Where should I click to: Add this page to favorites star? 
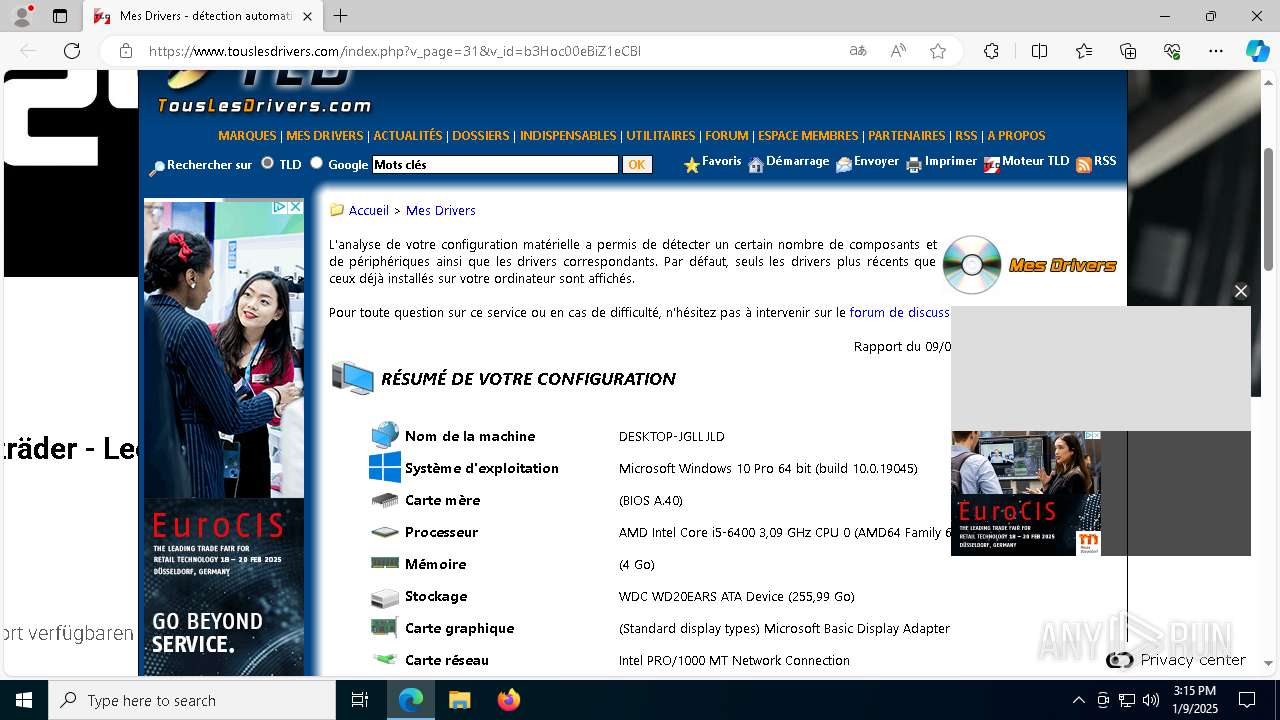938,51
